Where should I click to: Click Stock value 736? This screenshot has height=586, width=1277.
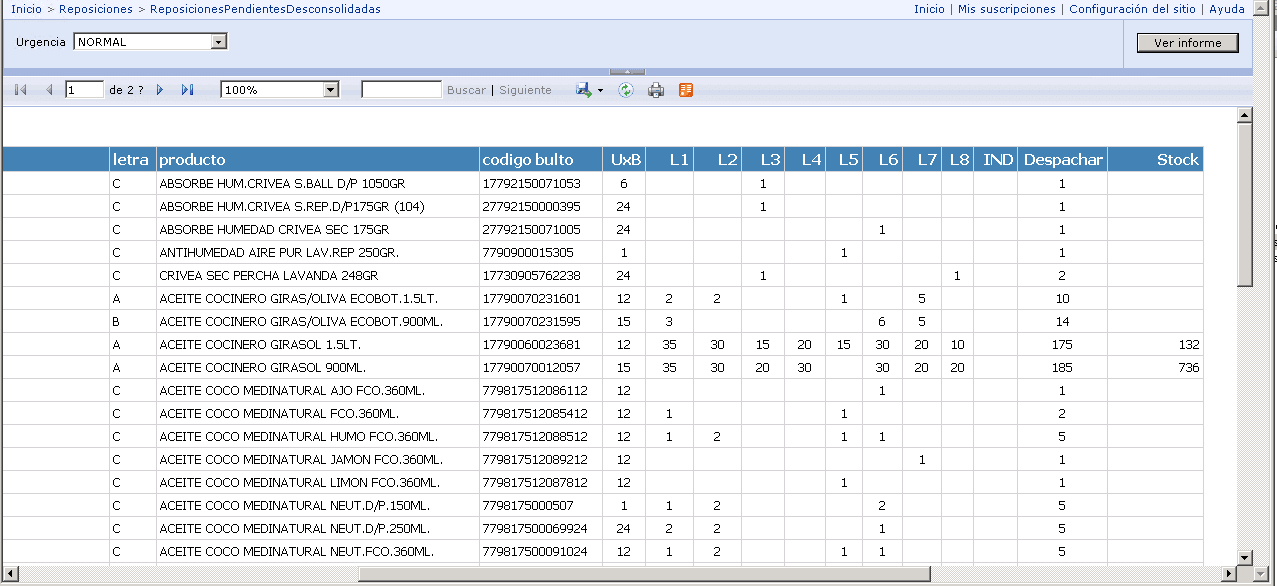coord(1189,368)
